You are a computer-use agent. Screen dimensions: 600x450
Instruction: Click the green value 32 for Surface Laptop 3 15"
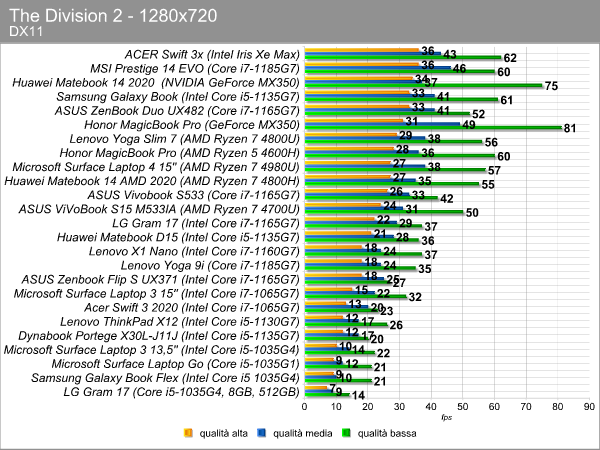pyautogui.click(x=415, y=297)
